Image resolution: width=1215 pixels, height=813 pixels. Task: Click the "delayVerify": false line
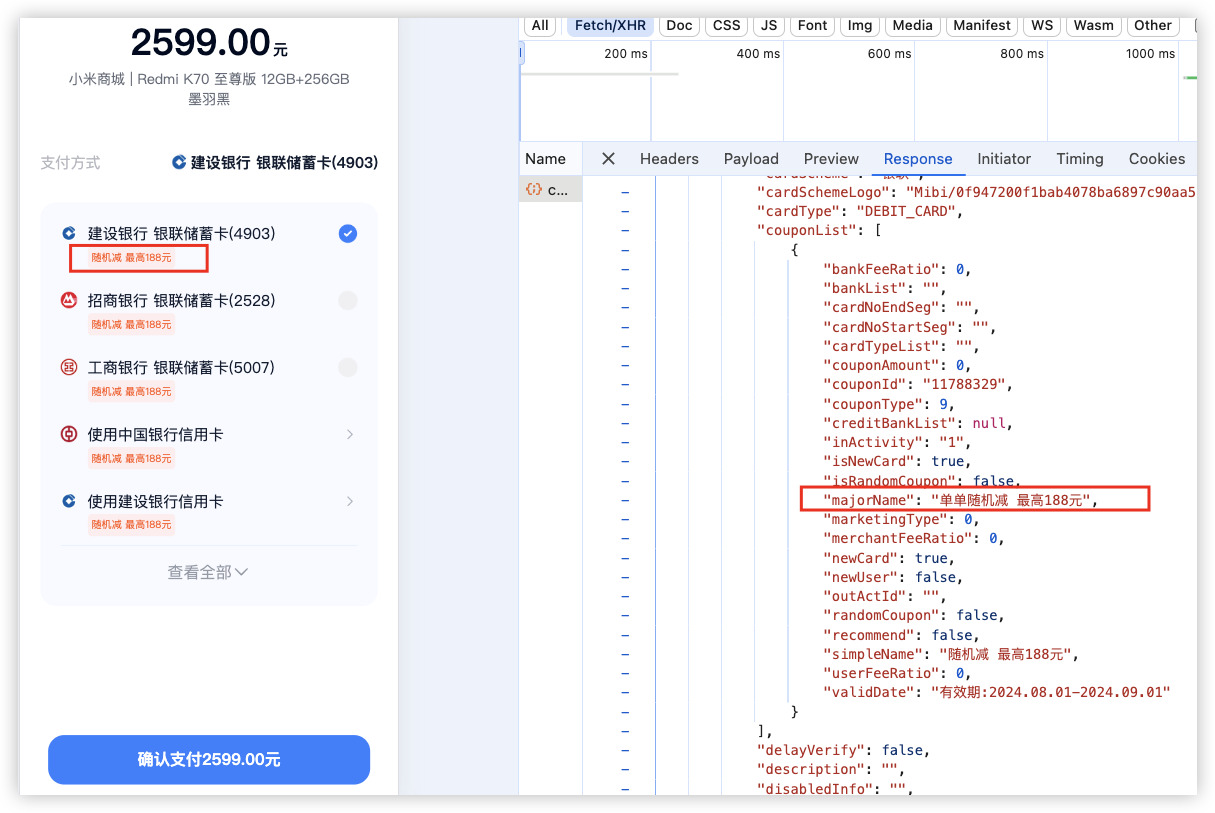click(x=843, y=750)
